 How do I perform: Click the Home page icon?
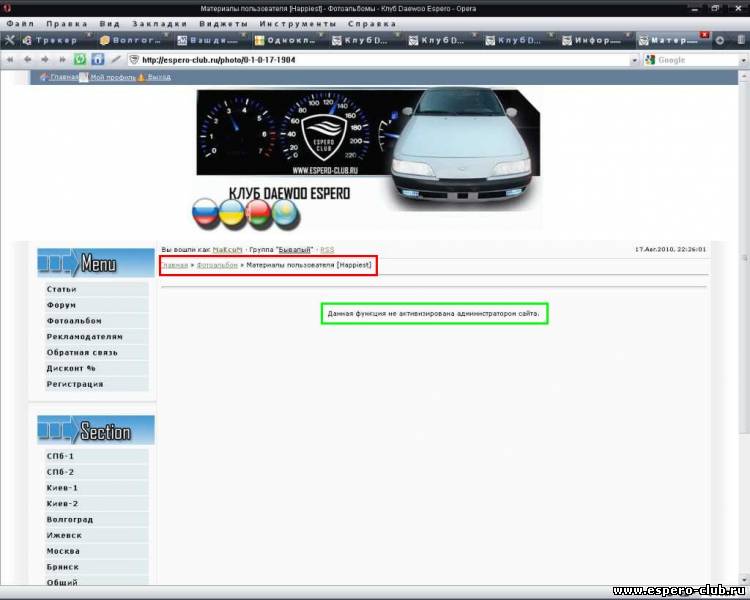pos(98,59)
